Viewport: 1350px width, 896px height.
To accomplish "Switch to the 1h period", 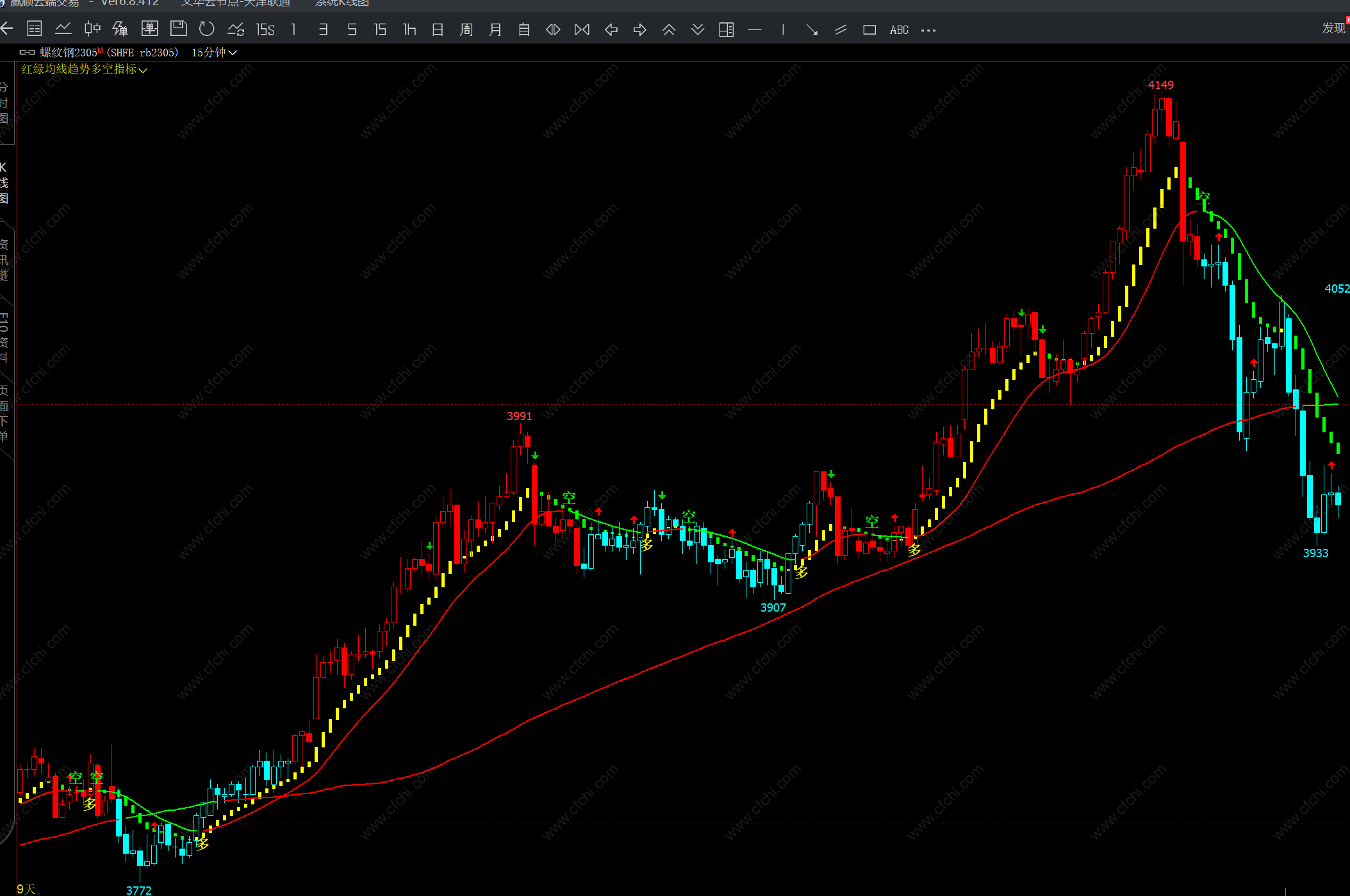I will (409, 29).
